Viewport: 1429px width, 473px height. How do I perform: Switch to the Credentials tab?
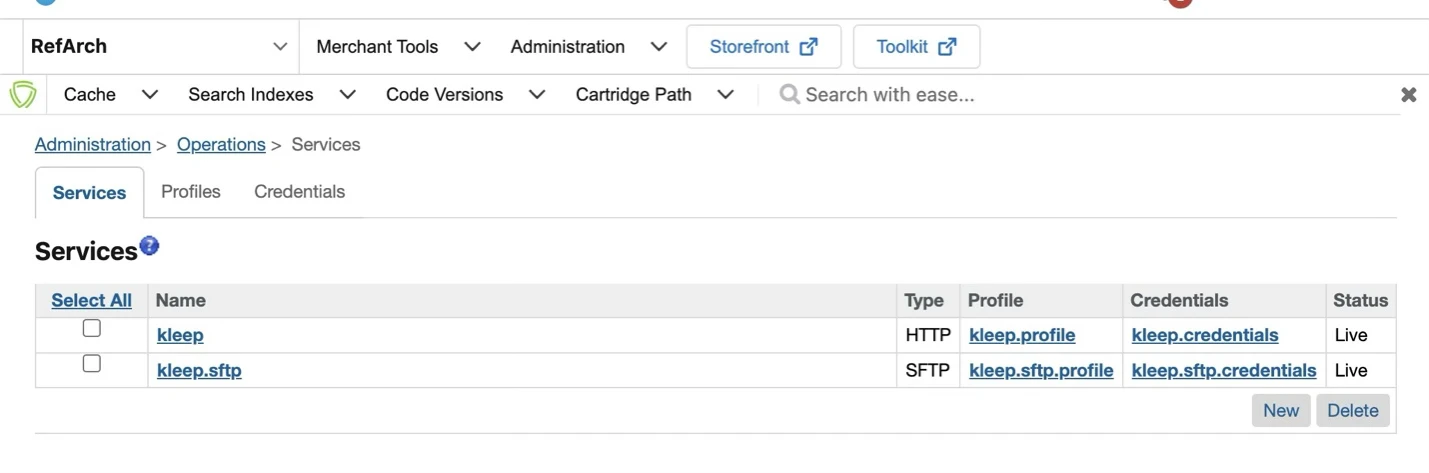click(299, 192)
